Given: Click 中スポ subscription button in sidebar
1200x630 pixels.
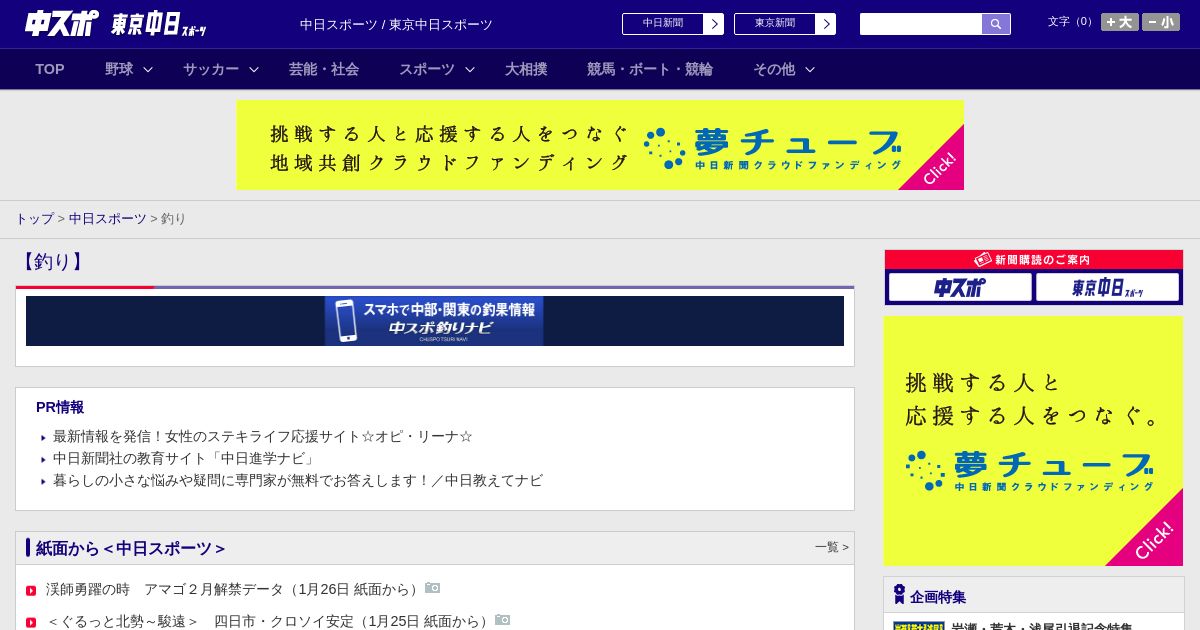Looking at the screenshot, I should [x=960, y=287].
